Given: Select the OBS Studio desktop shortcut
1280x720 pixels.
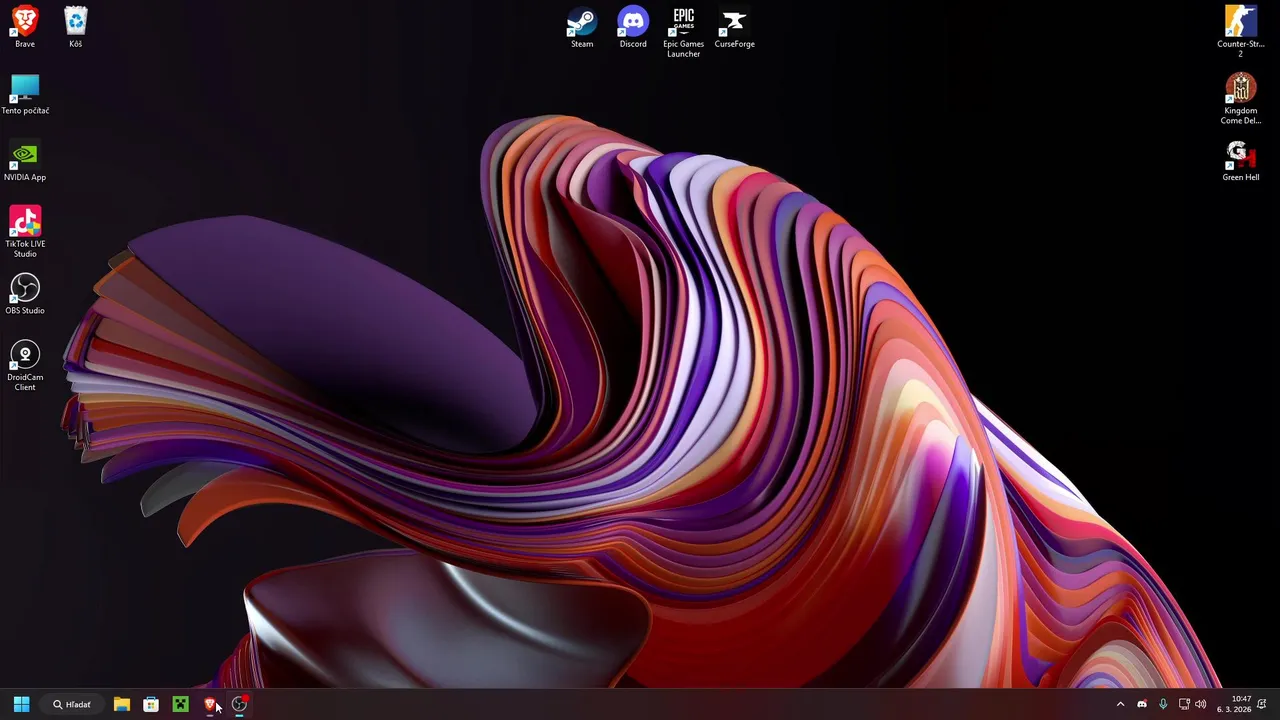Looking at the screenshot, I should pos(25,294).
